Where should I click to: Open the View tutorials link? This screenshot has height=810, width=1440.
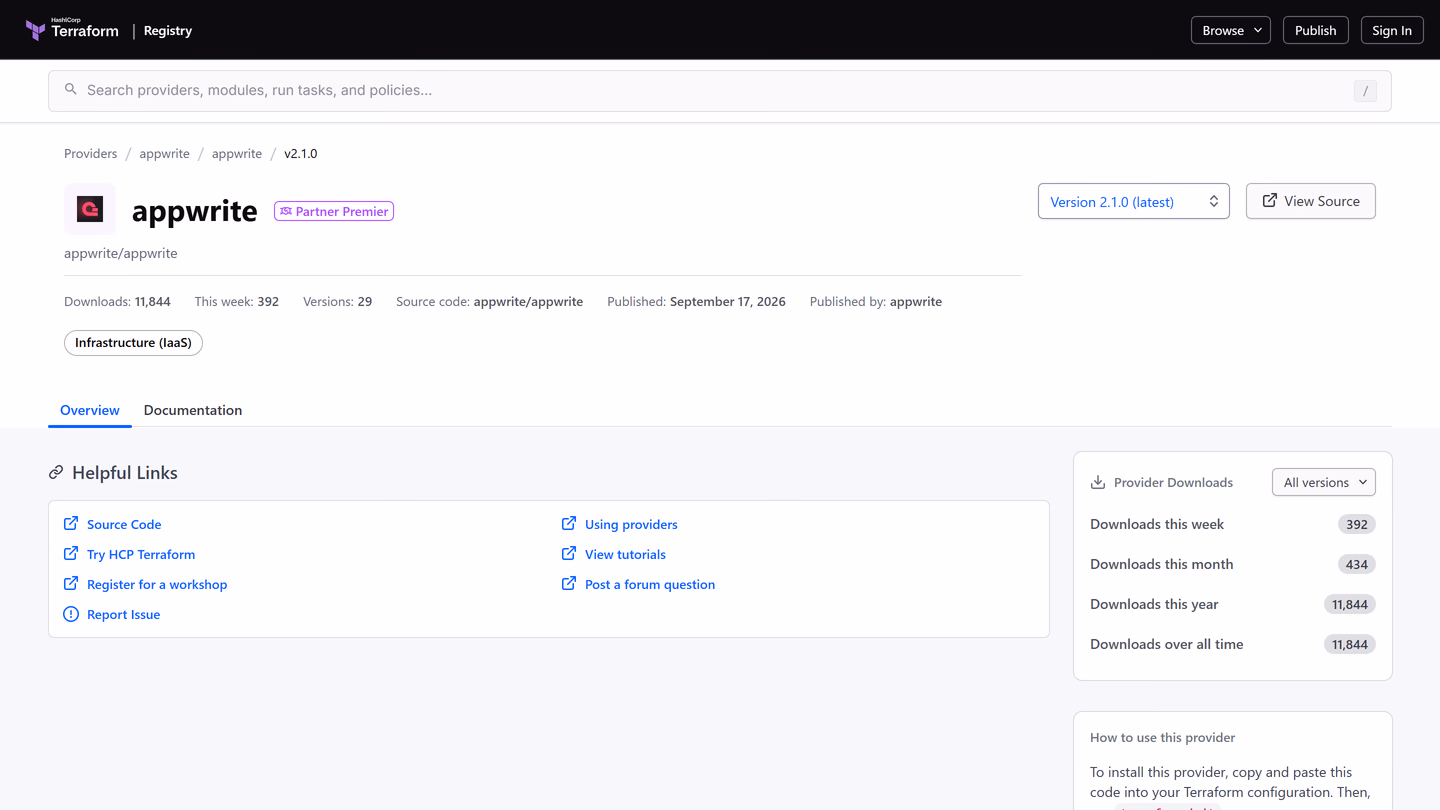click(x=625, y=554)
